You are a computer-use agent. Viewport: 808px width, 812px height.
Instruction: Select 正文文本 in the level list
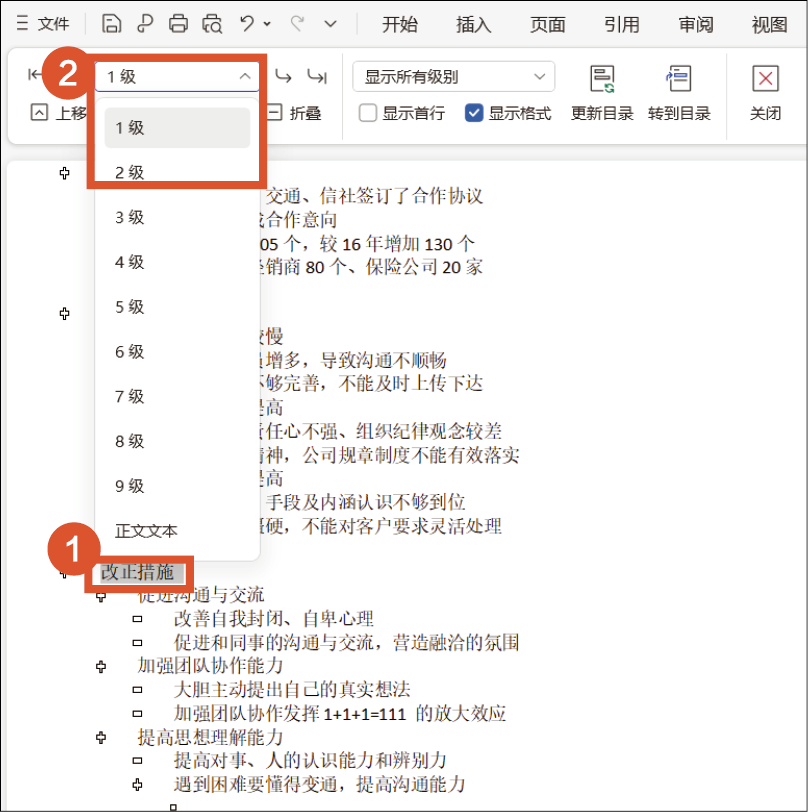click(146, 530)
